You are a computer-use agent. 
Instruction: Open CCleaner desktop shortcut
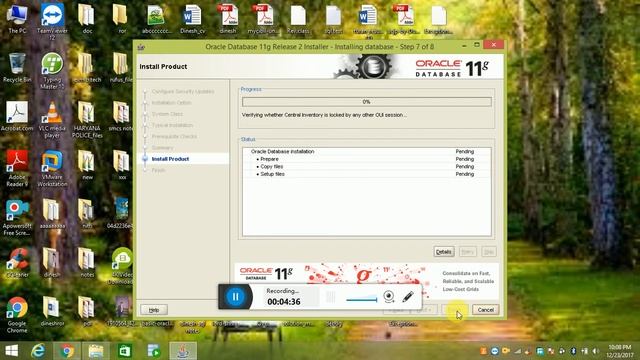pyautogui.click(x=17, y=263)
